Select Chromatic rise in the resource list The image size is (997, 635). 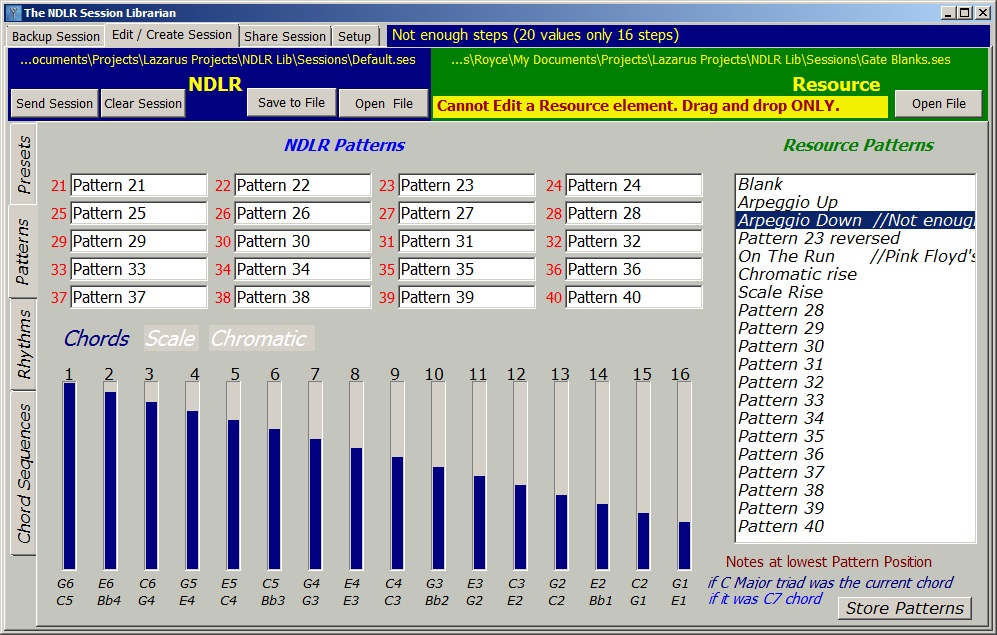tap(797, 274)
